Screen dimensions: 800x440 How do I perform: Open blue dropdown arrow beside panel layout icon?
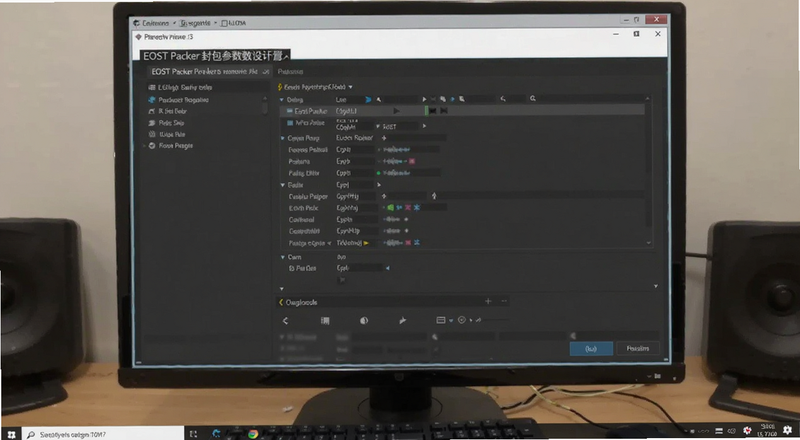point(451,321)
